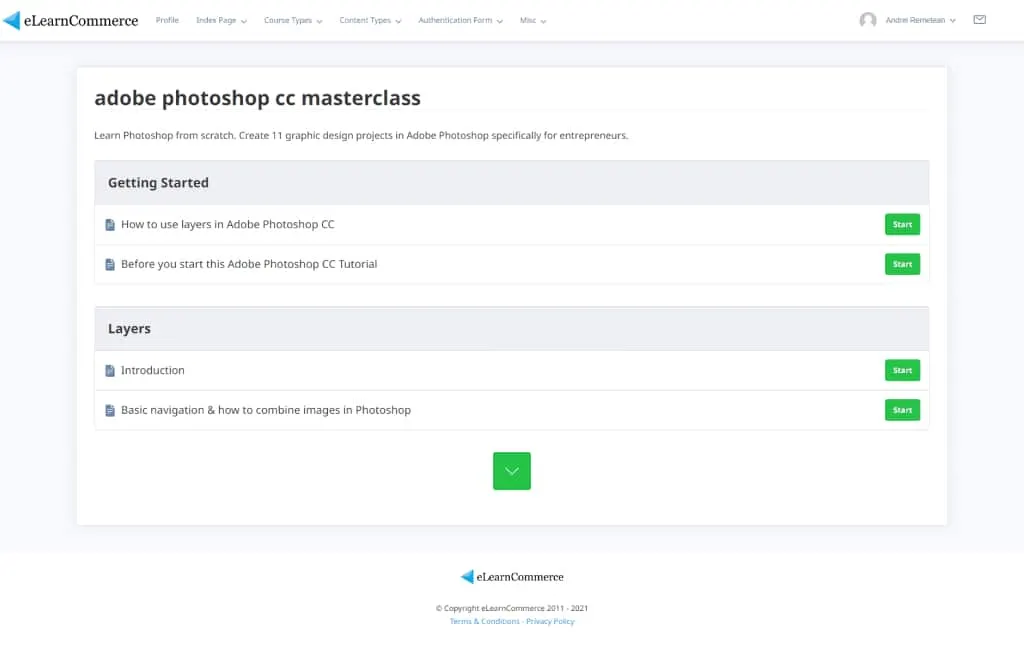
Task: Open Terms & Conditions link
Action: click(x=485, y=621)
